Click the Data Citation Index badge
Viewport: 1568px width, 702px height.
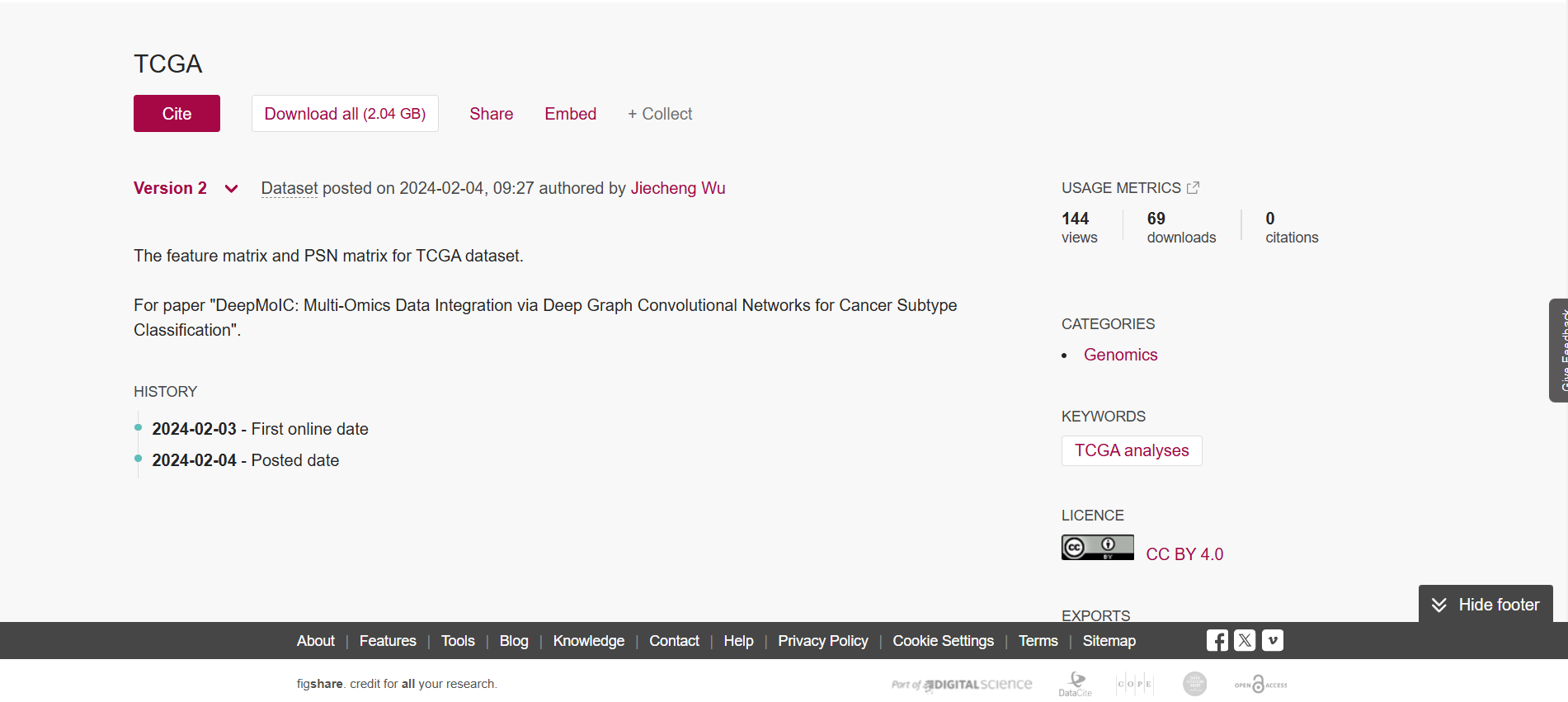(x=1194, y=684)
